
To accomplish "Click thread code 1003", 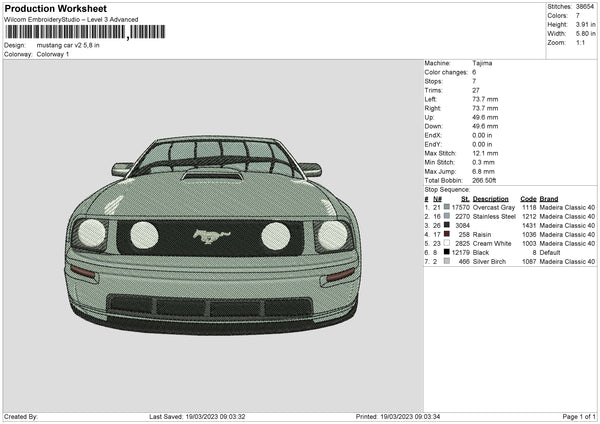I will click(x=529, y=243).
